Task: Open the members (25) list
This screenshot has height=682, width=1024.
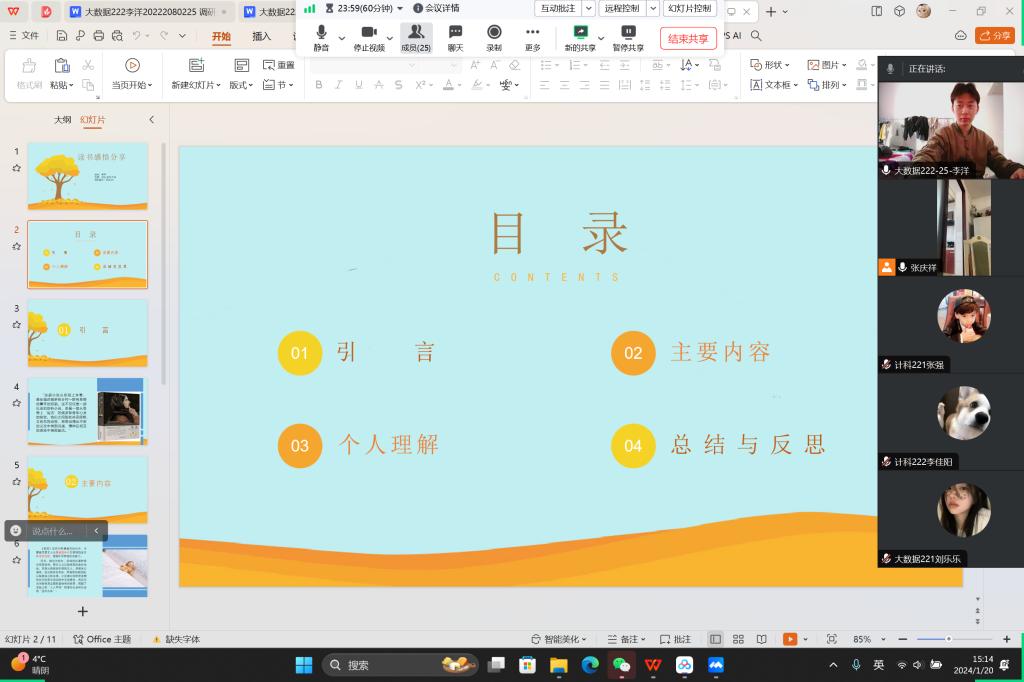Action: (x=416, y=37)
